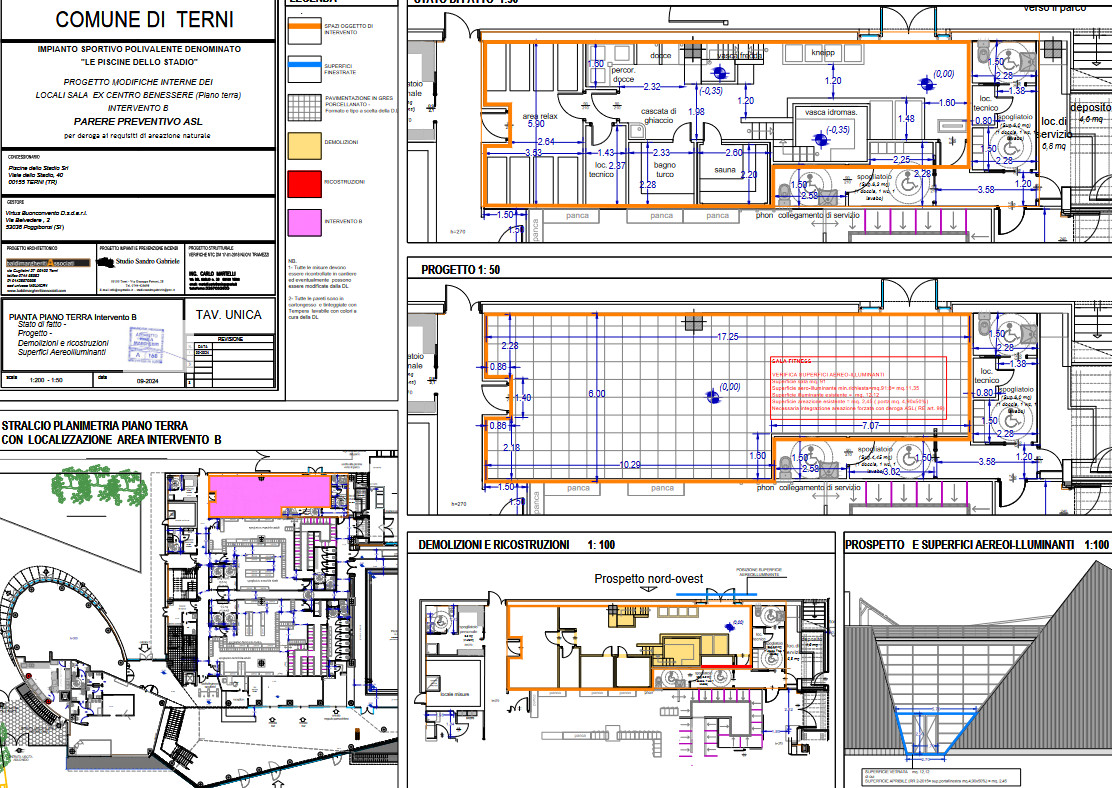Click the 'sauna' room label
This screenshot has width=1112, height=788.
(x=725, y=170)
